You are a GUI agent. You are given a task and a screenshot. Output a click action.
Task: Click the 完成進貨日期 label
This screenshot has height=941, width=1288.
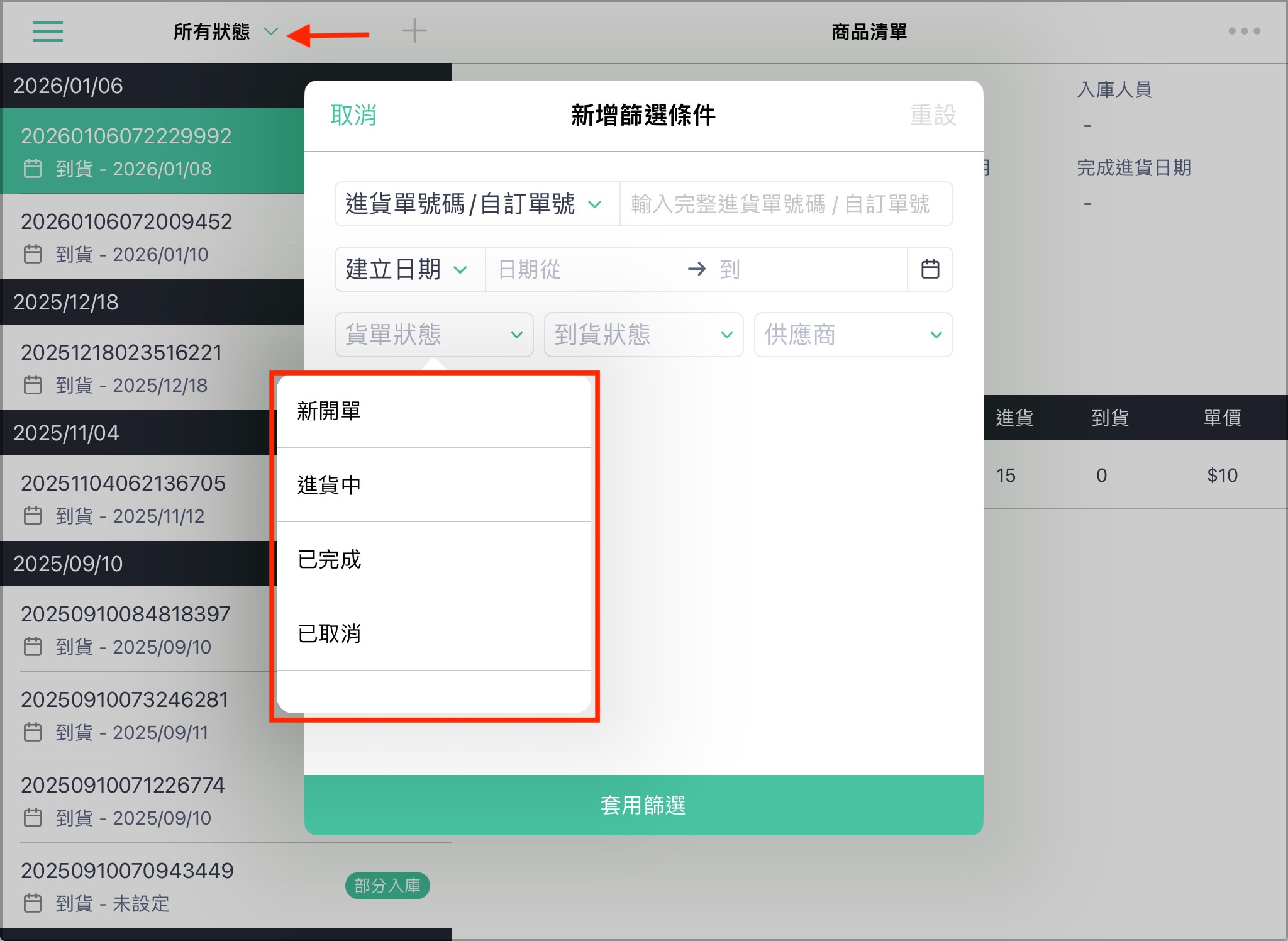pos(1134,167)
